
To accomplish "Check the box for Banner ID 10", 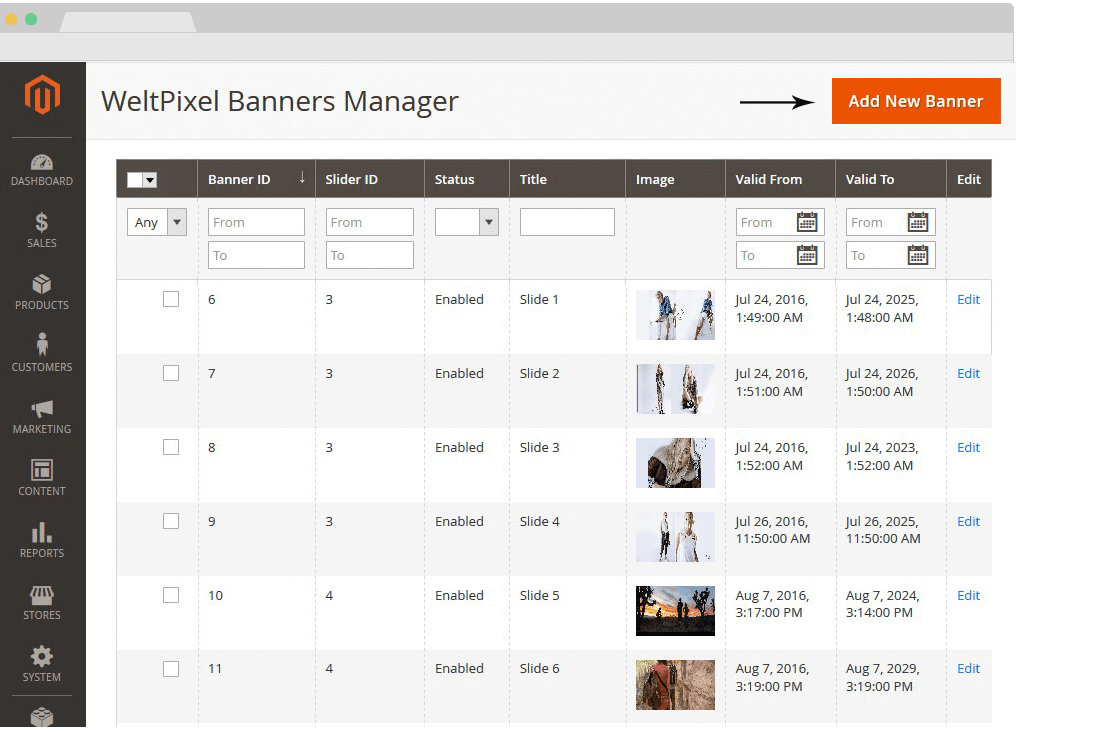I will tap(171, 595).
